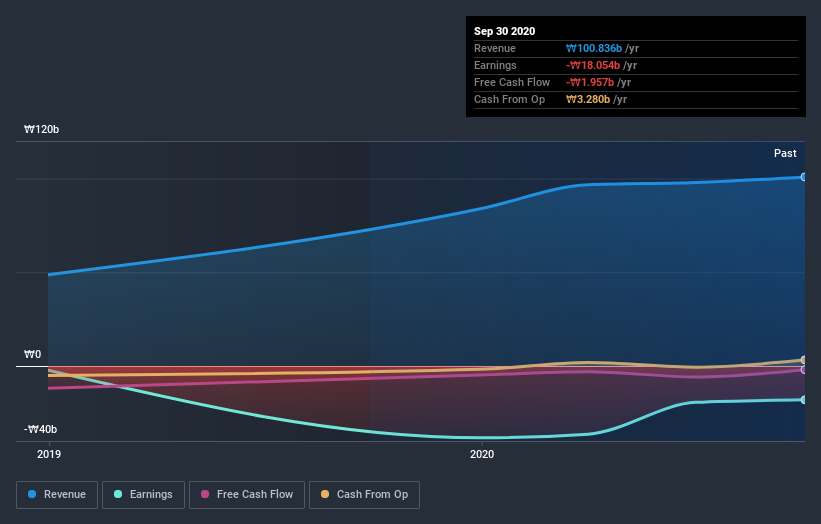The image size is (821, 524).
Task: Toggle the Free Cash Flow legend button
Action: coord(247,495)
